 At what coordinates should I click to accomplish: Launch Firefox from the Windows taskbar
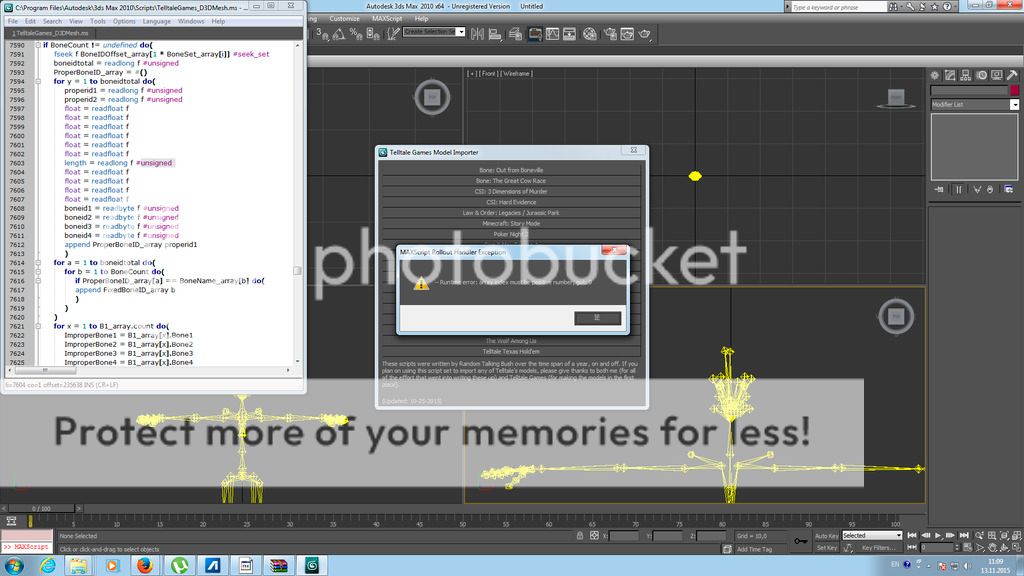[x=143, y=566]
